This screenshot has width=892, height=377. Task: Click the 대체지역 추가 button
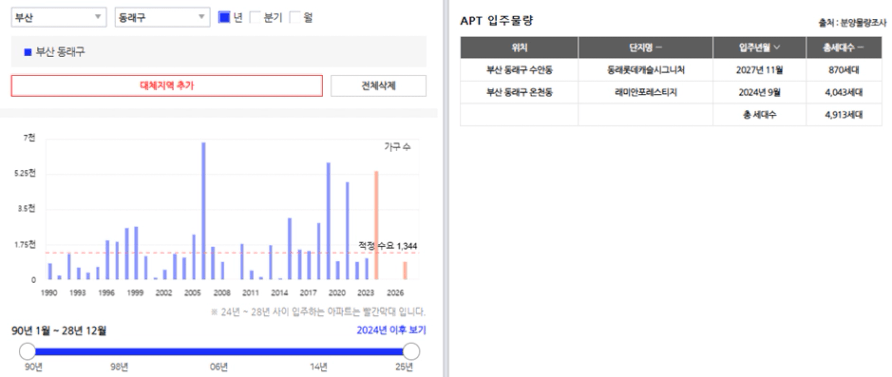point(167,86)
